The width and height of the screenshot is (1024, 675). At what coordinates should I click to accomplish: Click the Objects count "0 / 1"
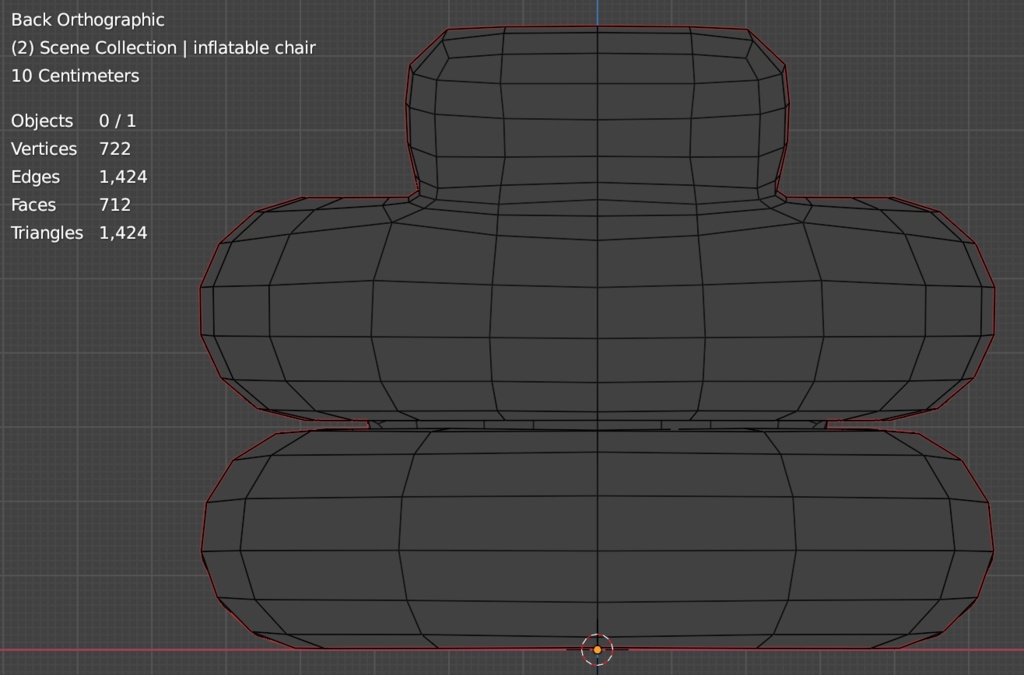pyautogui.click(x=117, y=121)
